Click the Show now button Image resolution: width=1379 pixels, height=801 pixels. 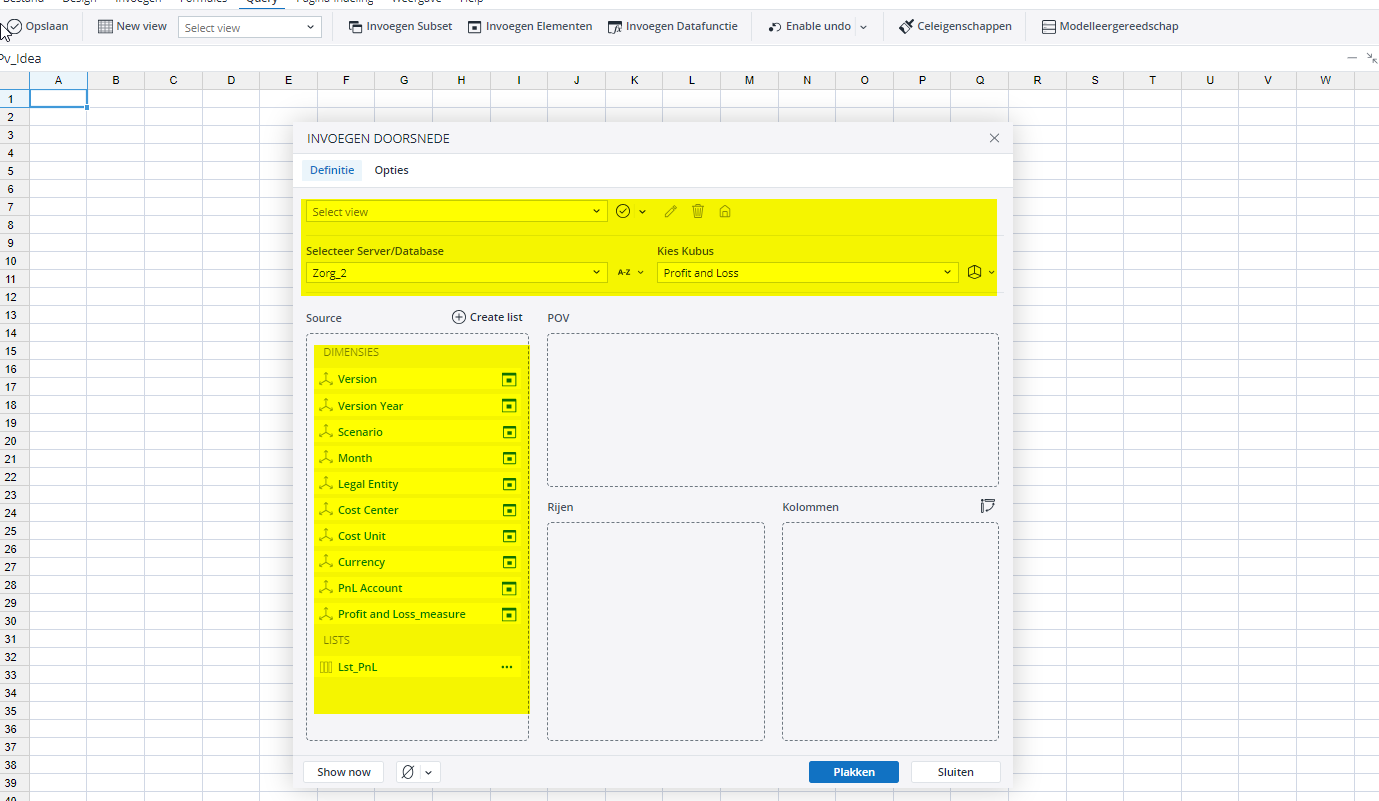pos(344,772)
